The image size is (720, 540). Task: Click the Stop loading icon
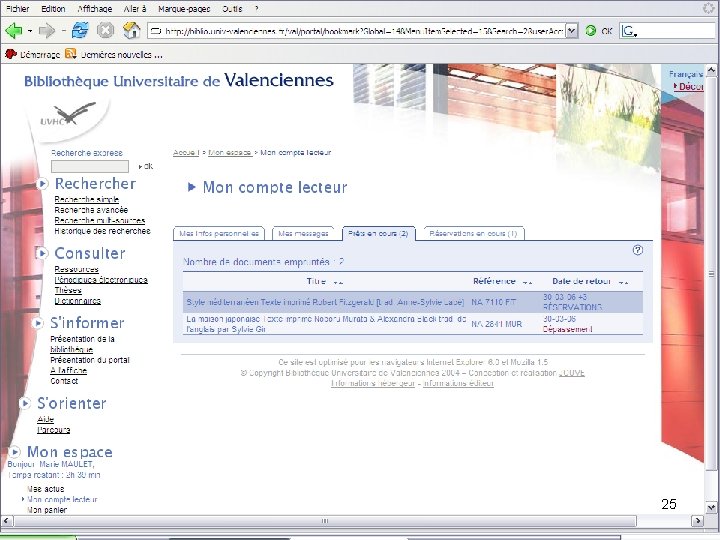coord(105,31)
